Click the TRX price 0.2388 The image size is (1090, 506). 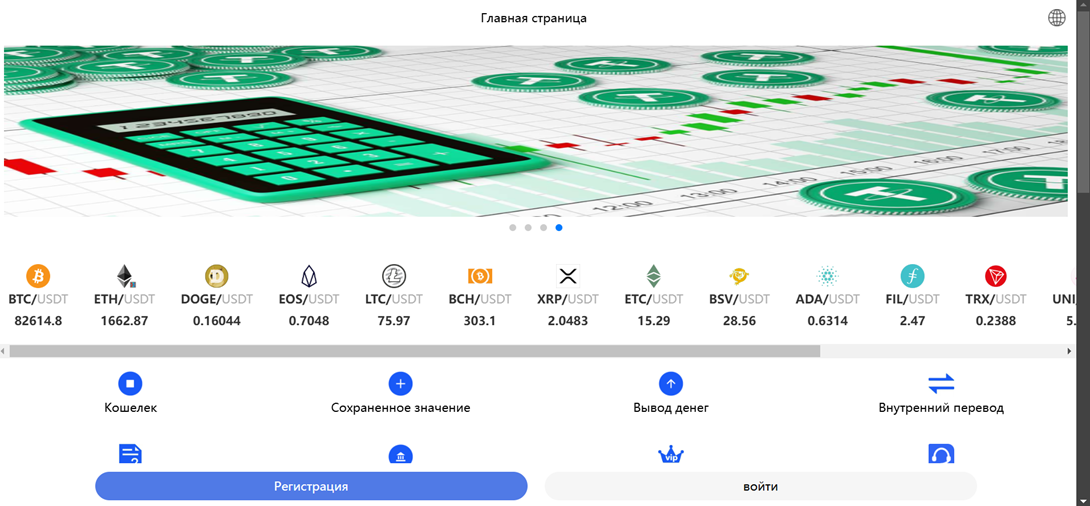click(995, 321)
